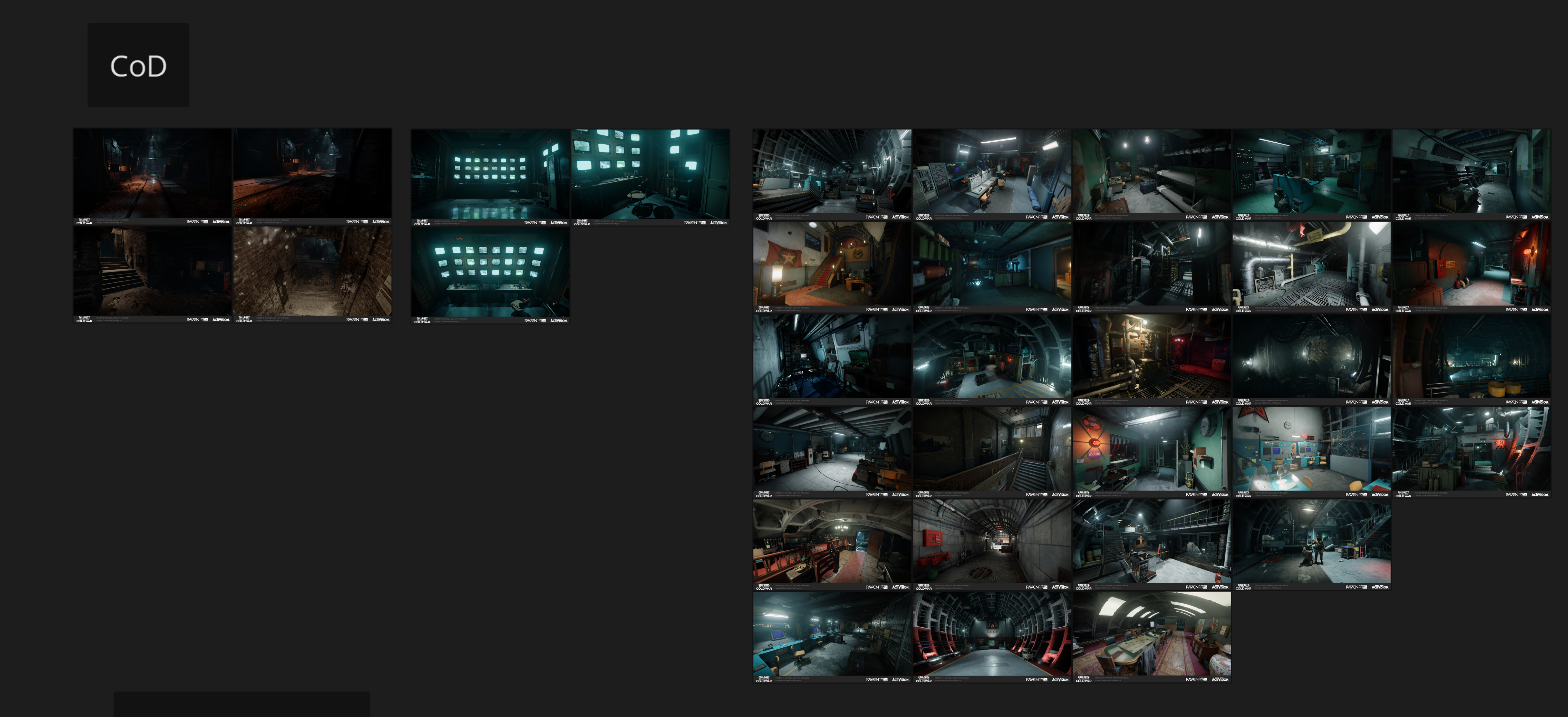Pick the dark orange-lit platform edge image
The width and height of the screenshot is (1568, 717).
point(312,176)
